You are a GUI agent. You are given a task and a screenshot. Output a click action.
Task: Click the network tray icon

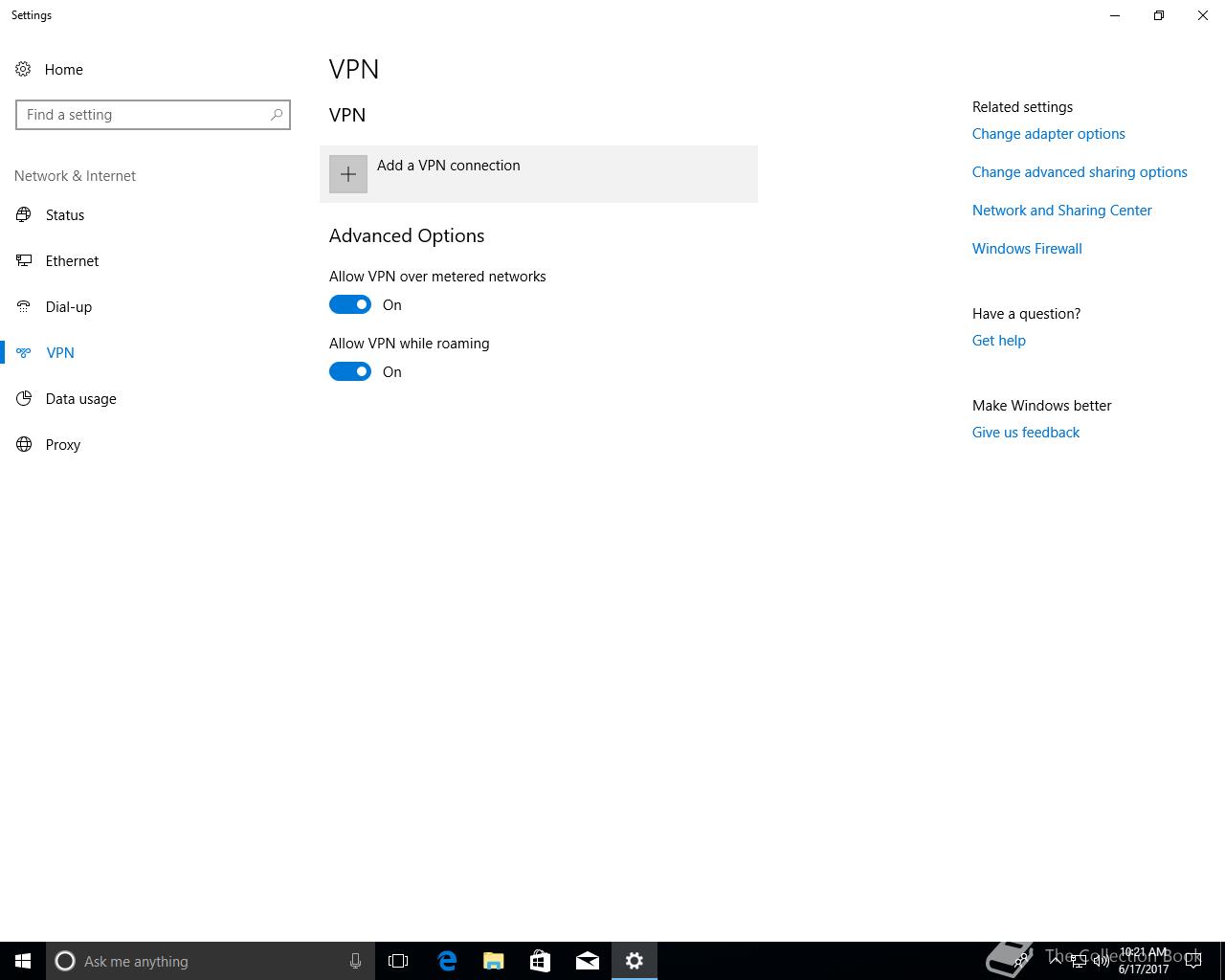pyautogui.click(x=1078, y=961)
